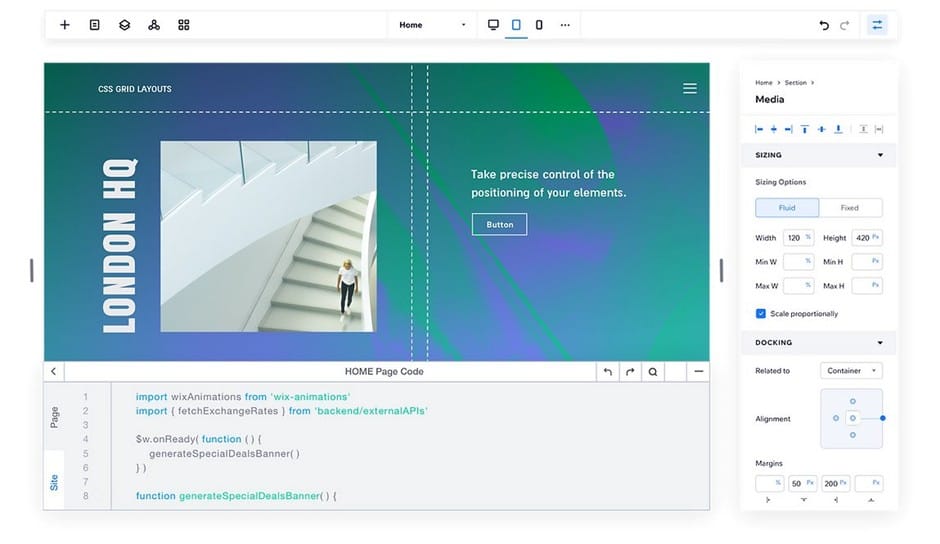Click the Add element plus icon
The height and width of the screenshot is (544, 940).
[x=65, y=25]
